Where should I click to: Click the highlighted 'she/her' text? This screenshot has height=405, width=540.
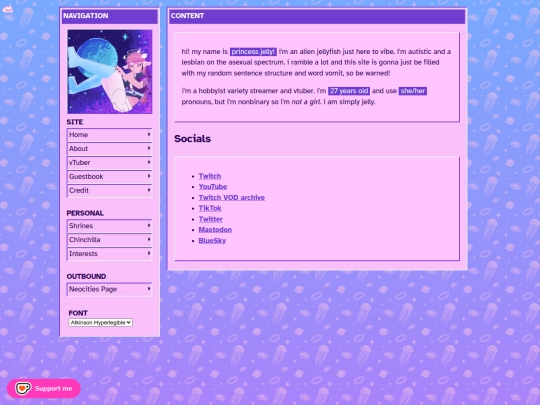click(413, 91)
